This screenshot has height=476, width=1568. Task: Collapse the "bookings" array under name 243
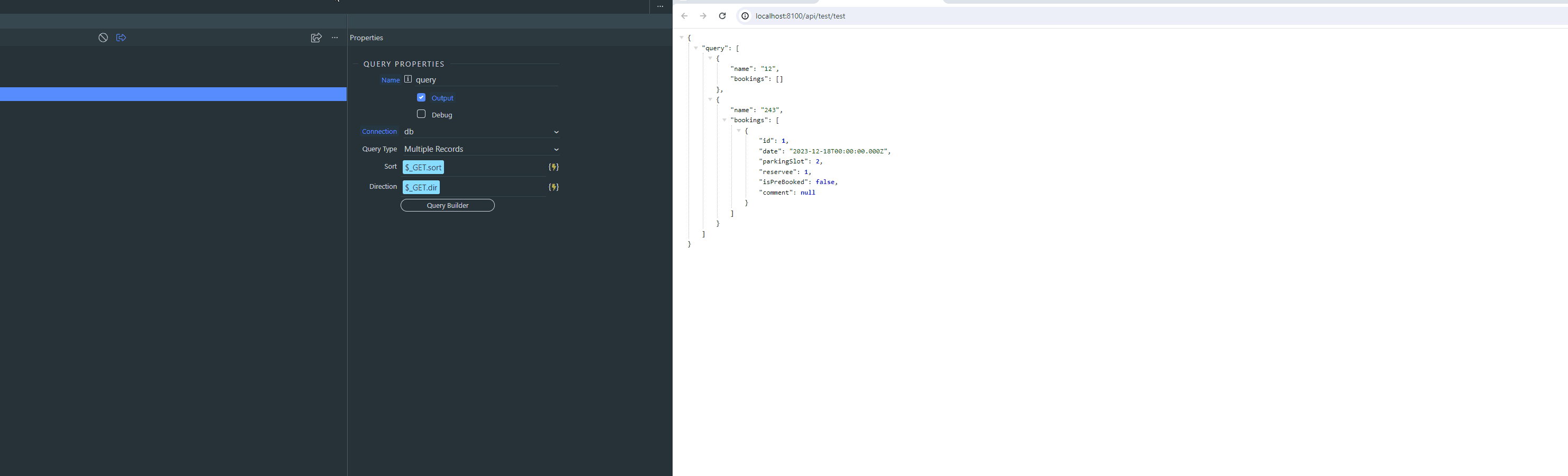pyautogui.click(x=724, y=120)
